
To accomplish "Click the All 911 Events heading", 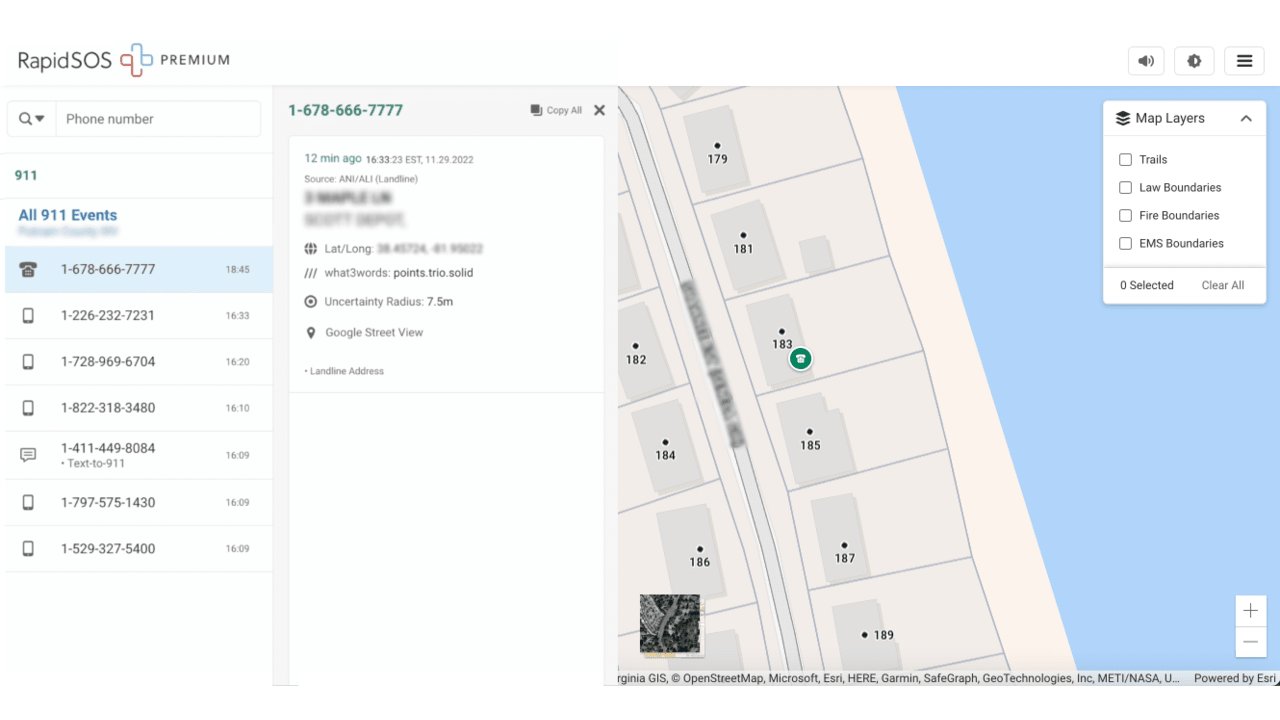I will click(68, 215).
